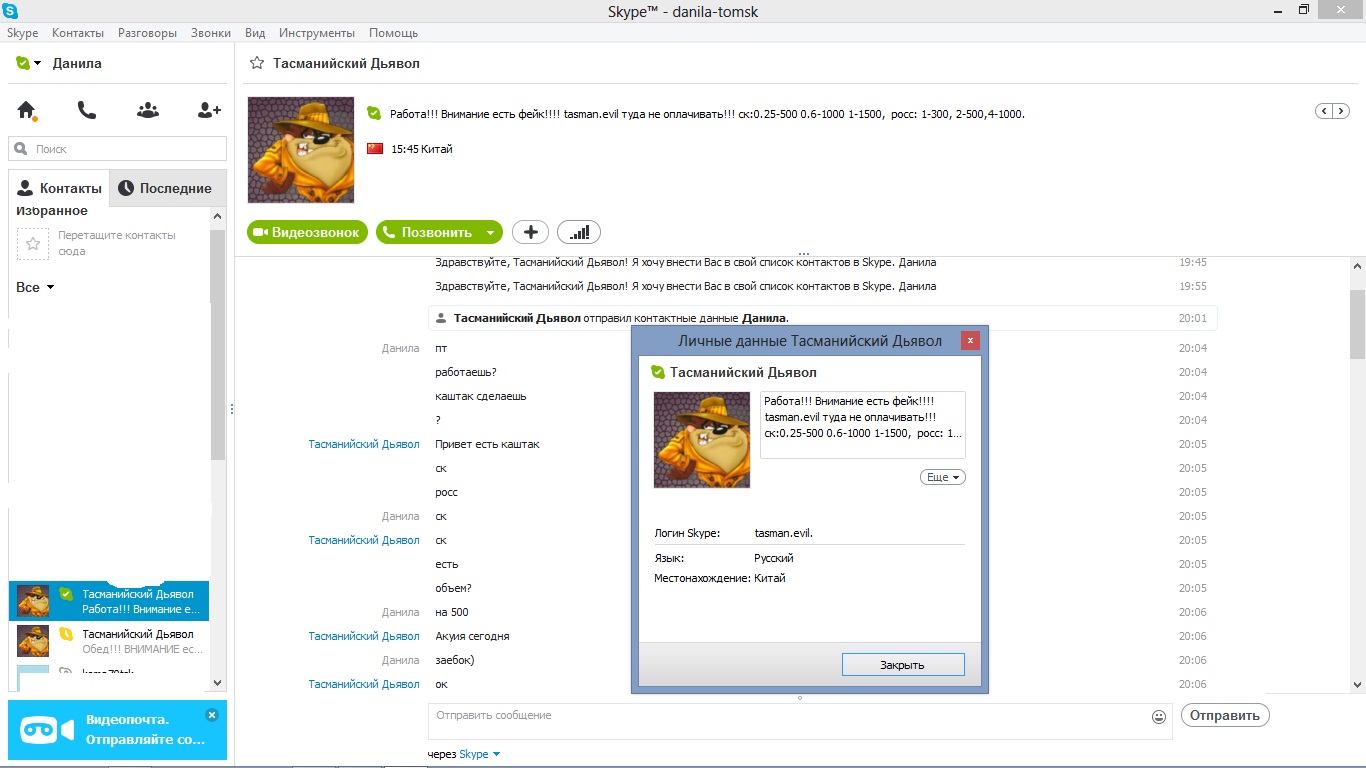Viewport: 1366px width, 768px height.
Task: Go to Skype Home icon
Action: coord(27,110)
